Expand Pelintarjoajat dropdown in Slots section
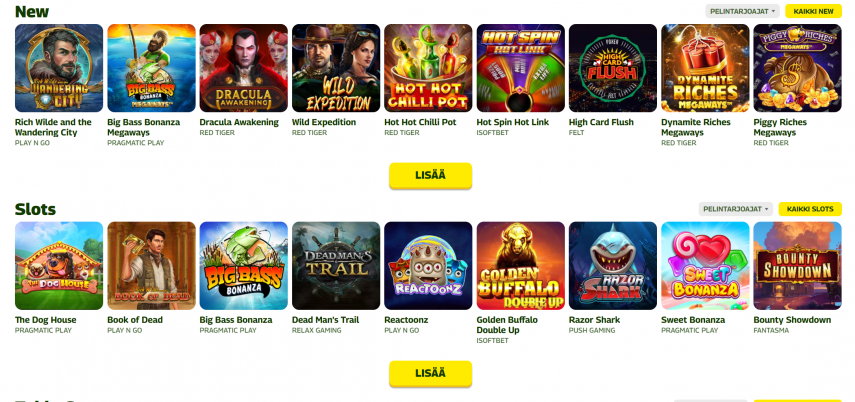This screenshot has height=402, width=855. [736, 209]
